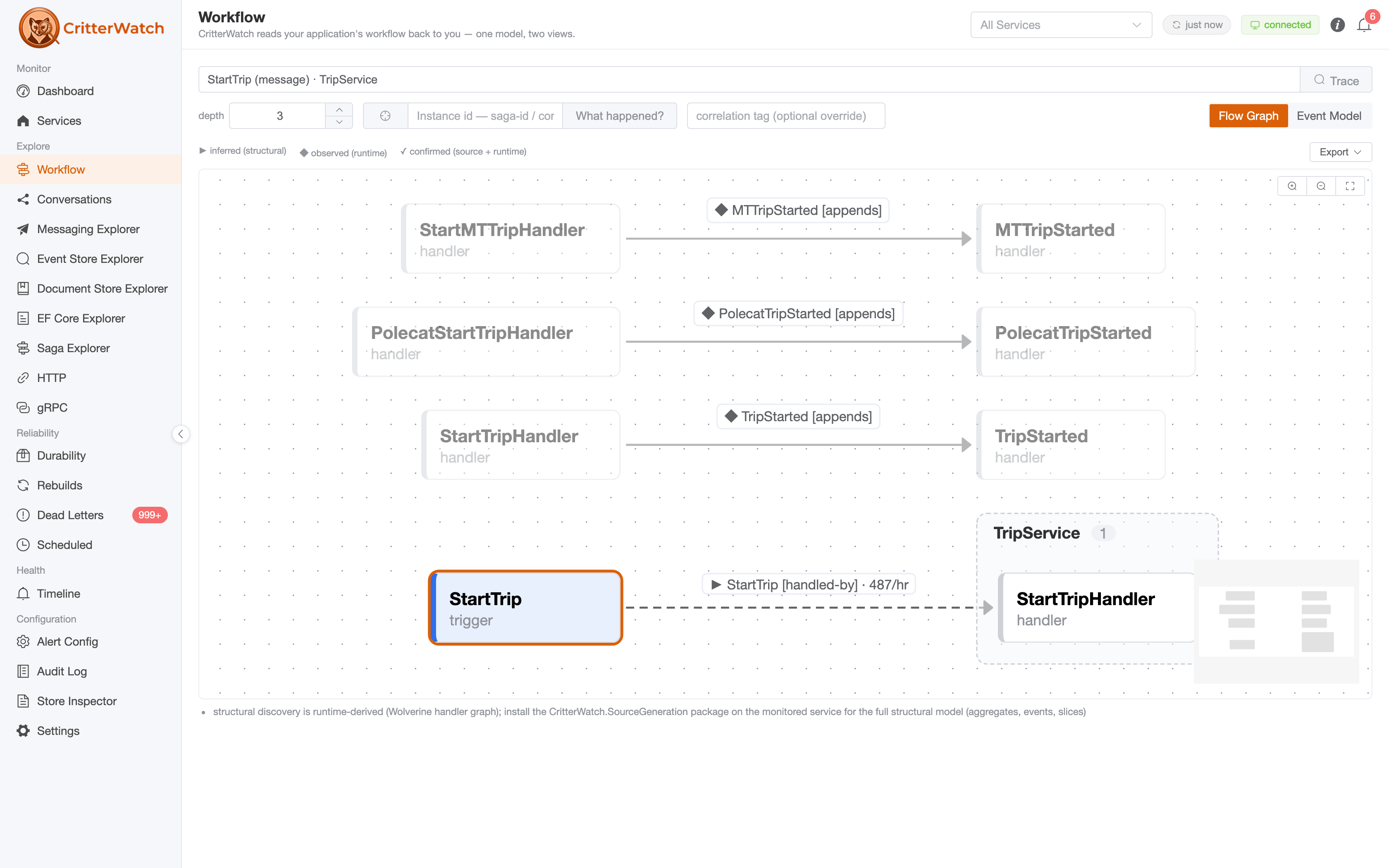Click the Scheduled clock icon
This screenshot has width=1389, height=868.
pyautogui.click(x=23, y=545)
